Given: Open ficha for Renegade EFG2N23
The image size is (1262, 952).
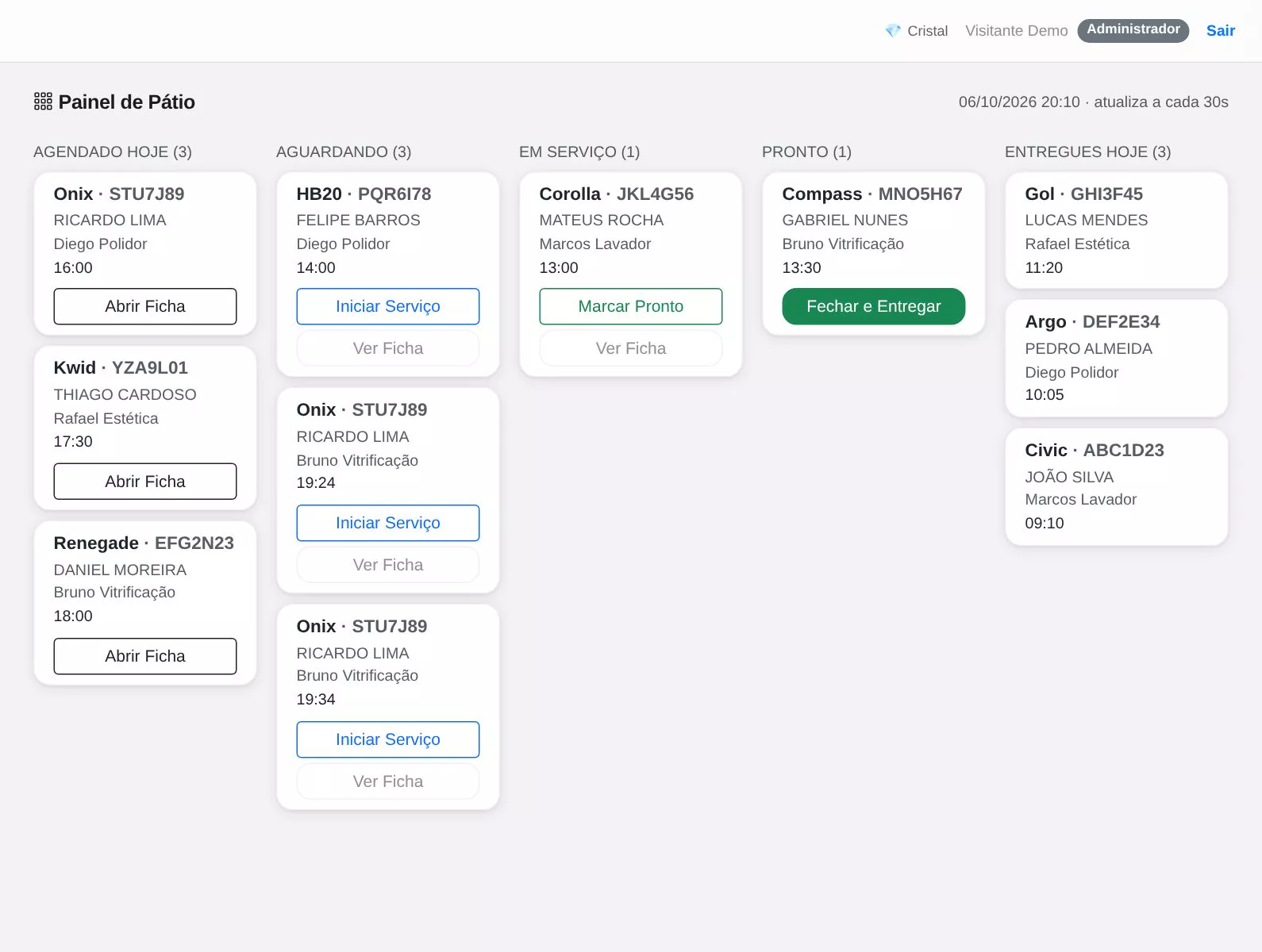Looking at the screenshot, I should 145,656.
